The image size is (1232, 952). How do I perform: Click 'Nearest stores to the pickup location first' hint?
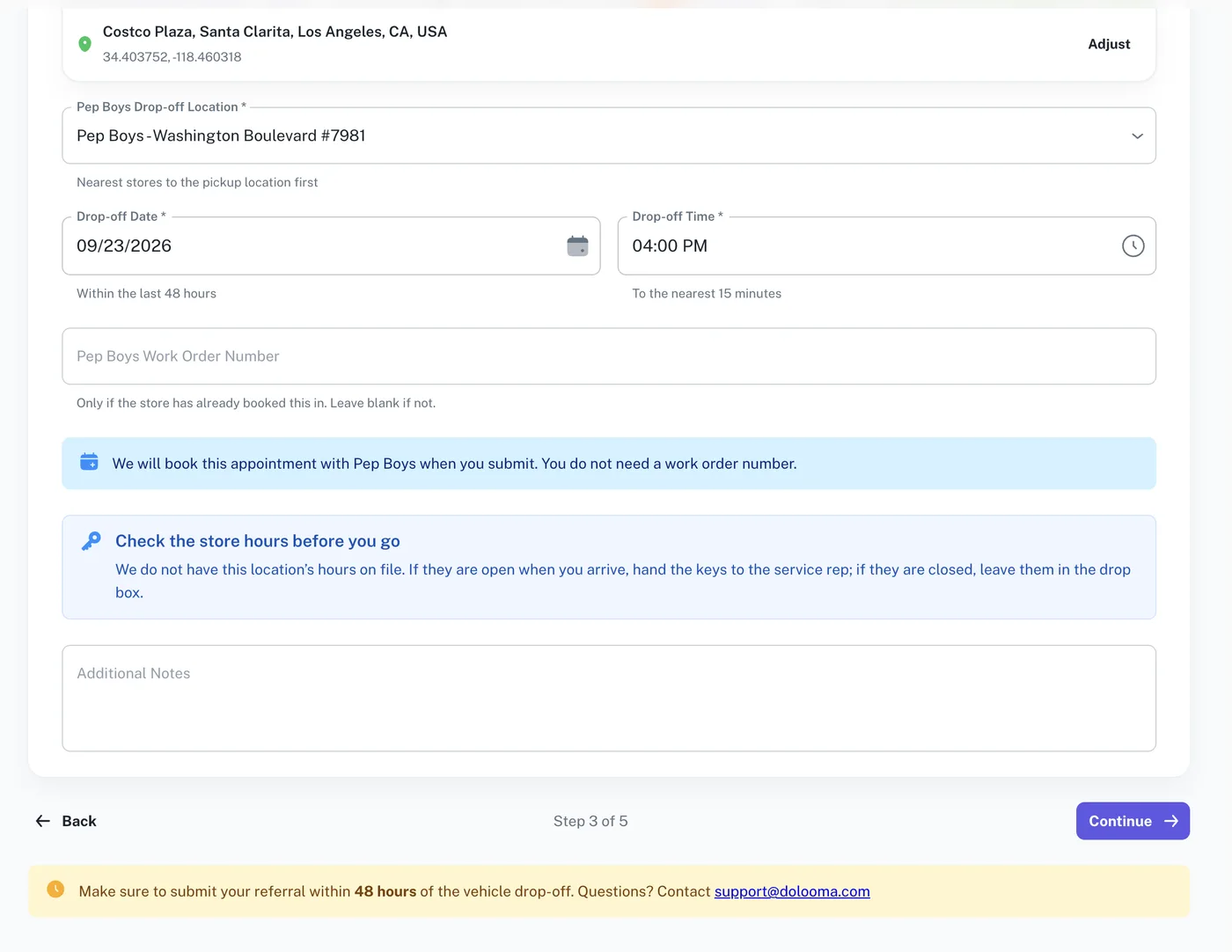pos(197,182)
